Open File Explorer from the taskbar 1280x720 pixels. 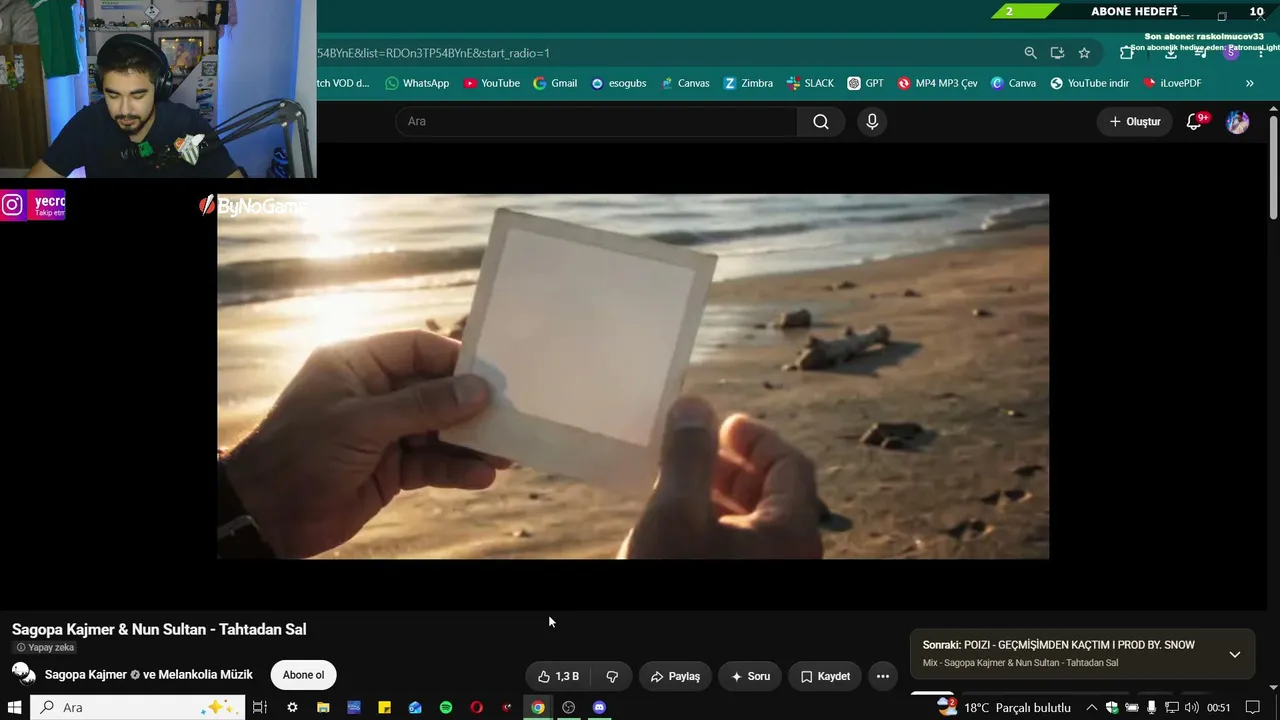tap(323, 707)
